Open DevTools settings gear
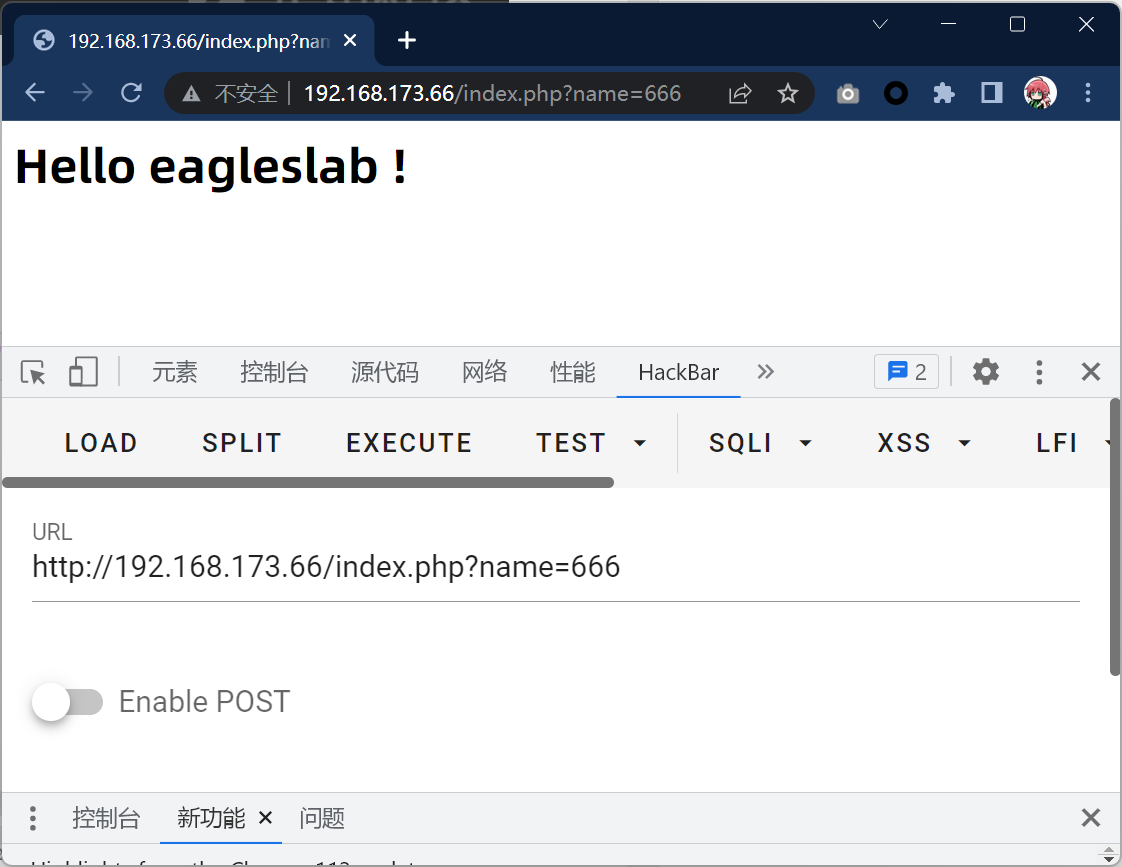The image size is (1122, 867). click(x=986, y=373)
